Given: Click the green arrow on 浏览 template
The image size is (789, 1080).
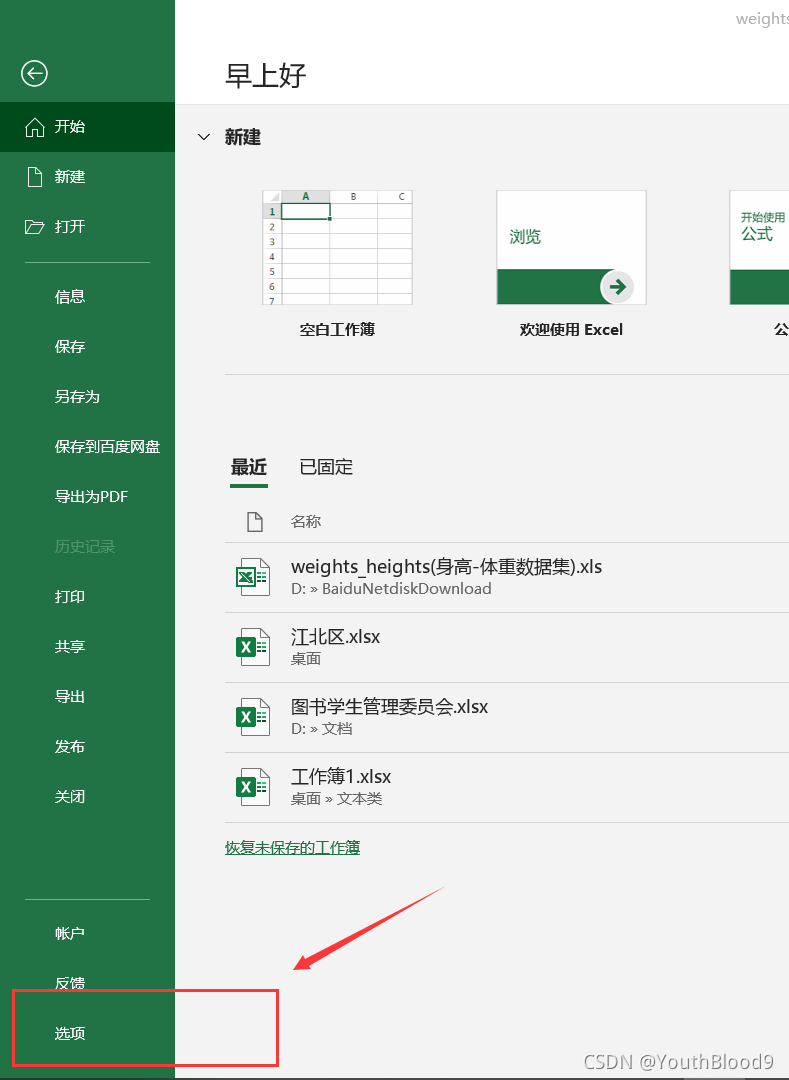Looking at the screenshot, I should pyautogui.click(x=617, y=287).
